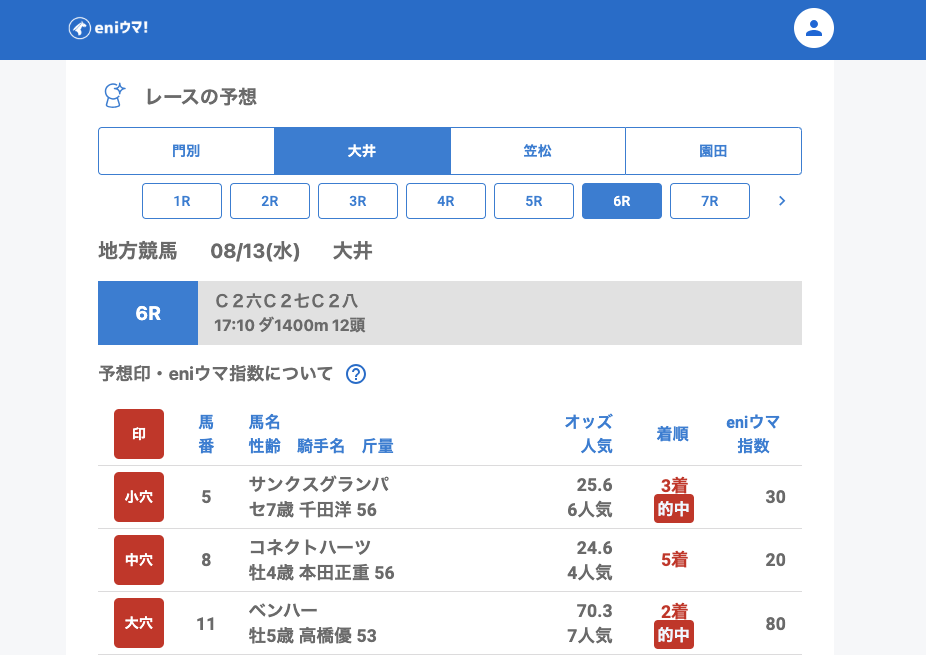Select race 5R
The image size is (926, 655).
click(x=534, y=201)
